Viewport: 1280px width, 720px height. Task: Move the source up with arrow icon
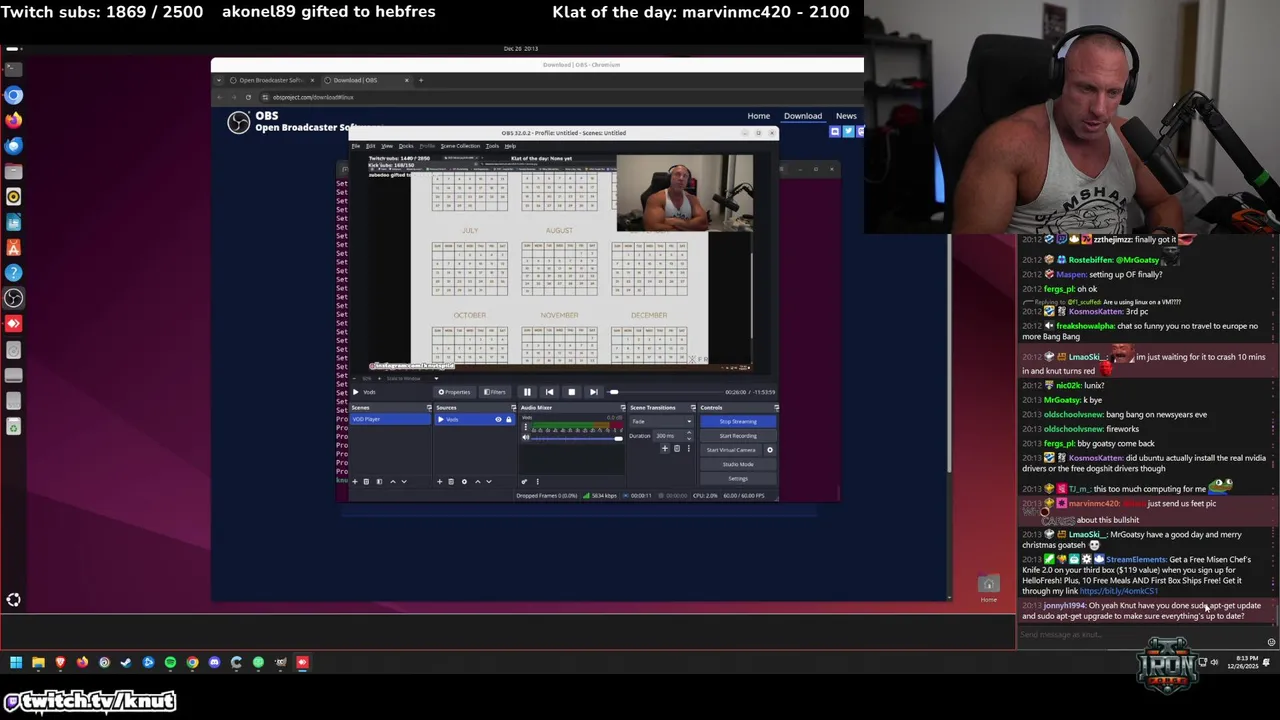tap(477, 482)
